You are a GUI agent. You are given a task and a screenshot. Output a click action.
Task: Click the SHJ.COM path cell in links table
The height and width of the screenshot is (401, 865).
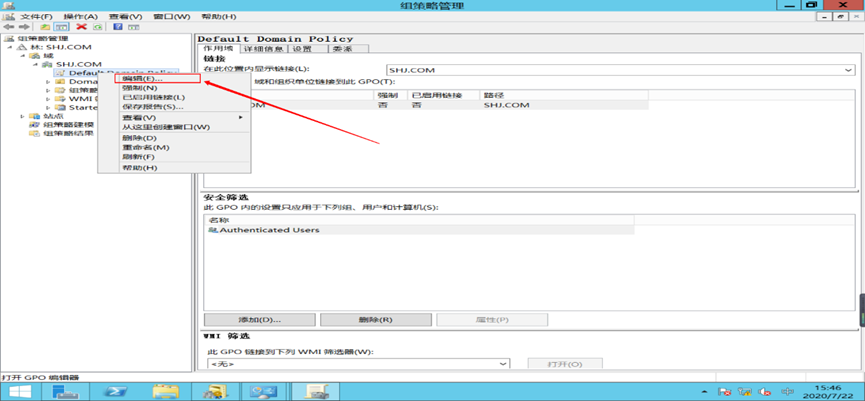(506, 105)
